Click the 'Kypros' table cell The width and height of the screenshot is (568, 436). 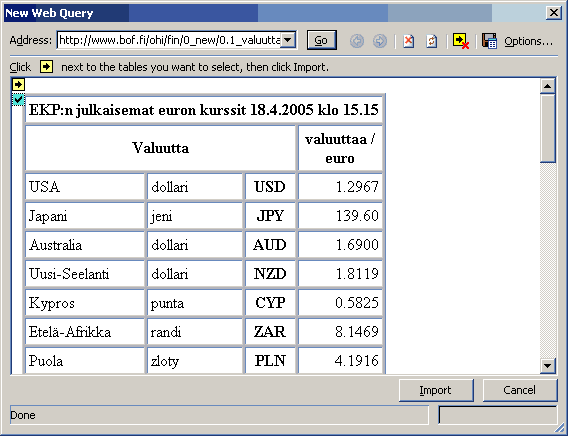click(85, 303)
